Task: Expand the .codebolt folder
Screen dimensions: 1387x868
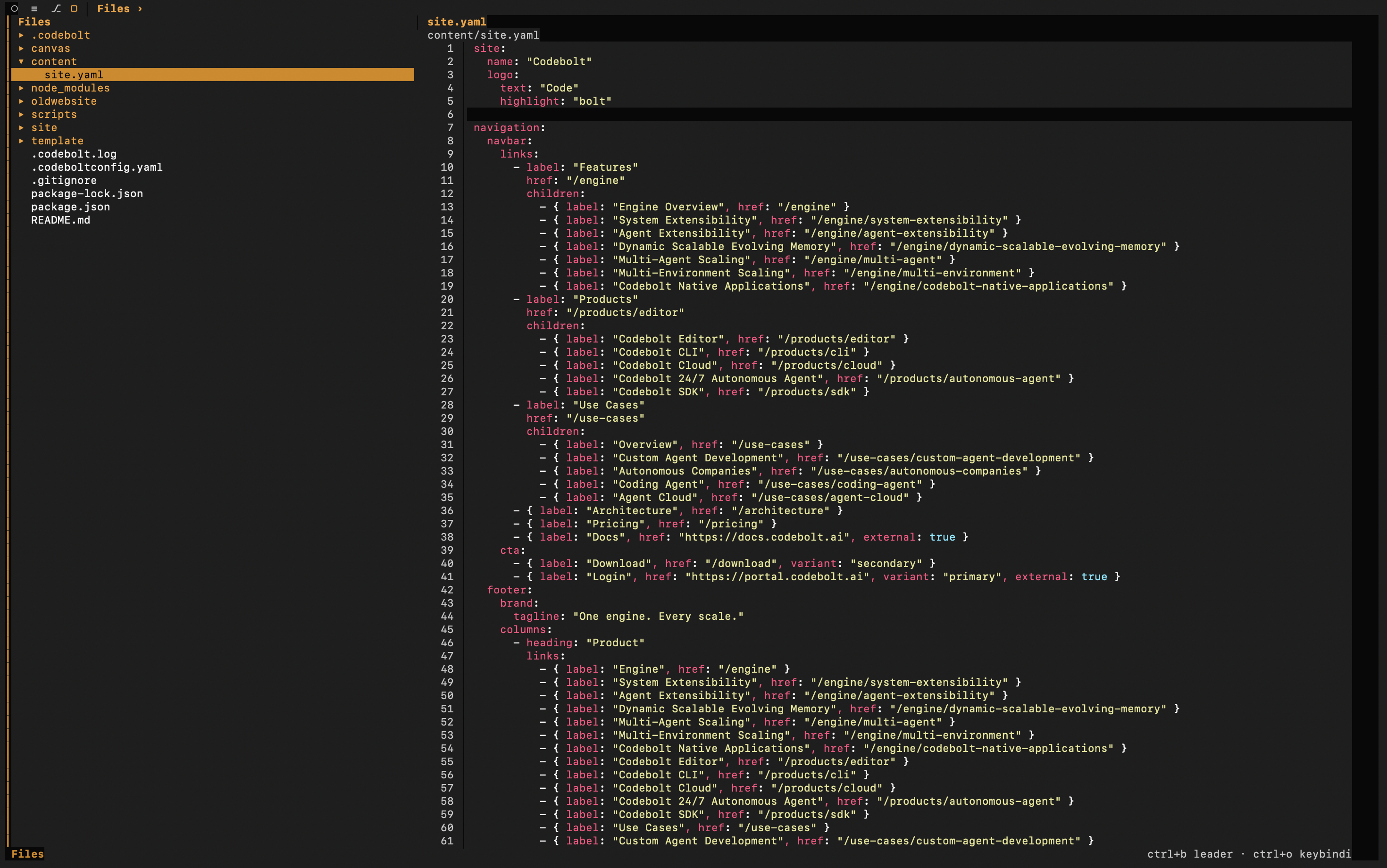Action: (21, 35)
